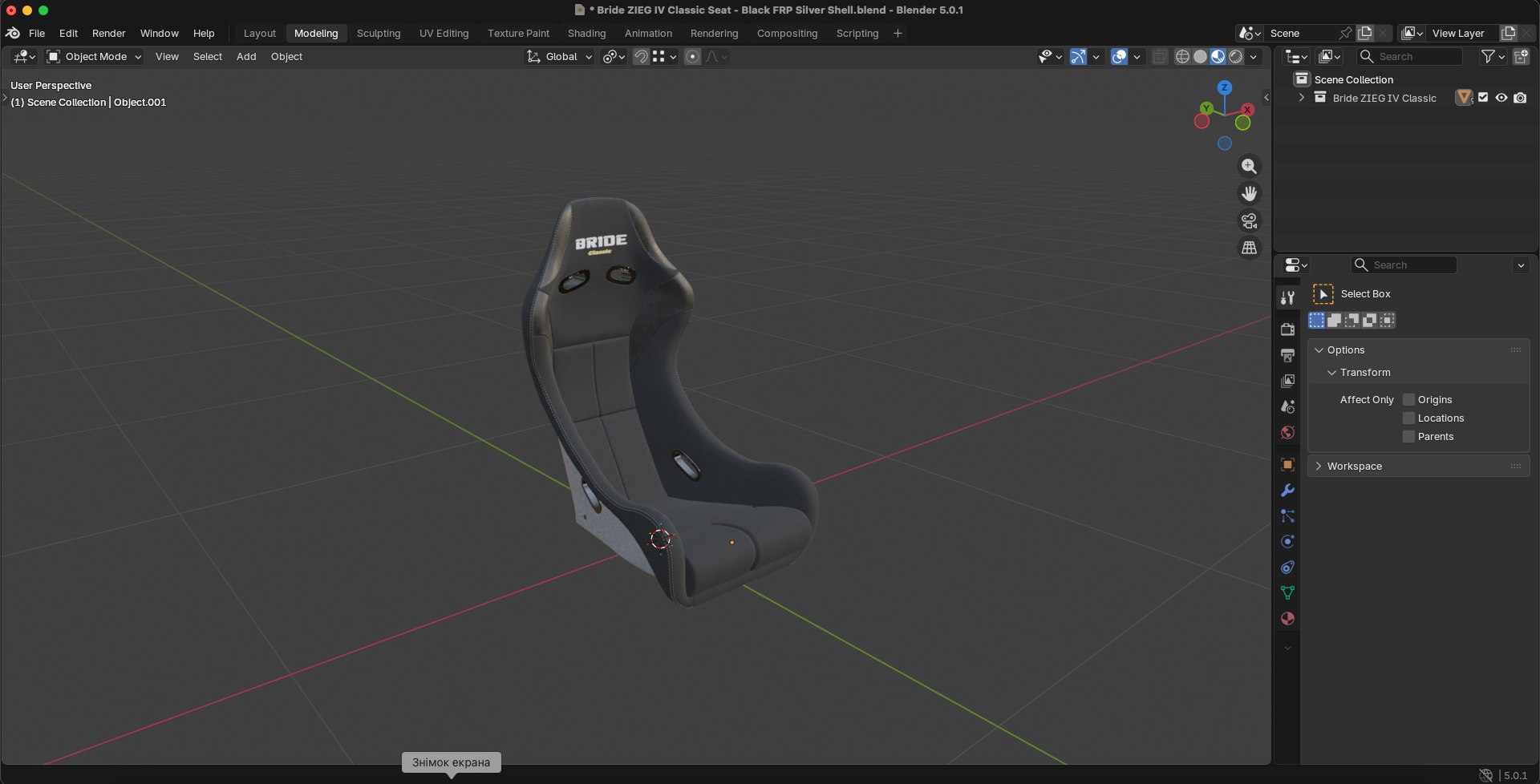
Task: Click the outliner Search field
Action: 1409,56
